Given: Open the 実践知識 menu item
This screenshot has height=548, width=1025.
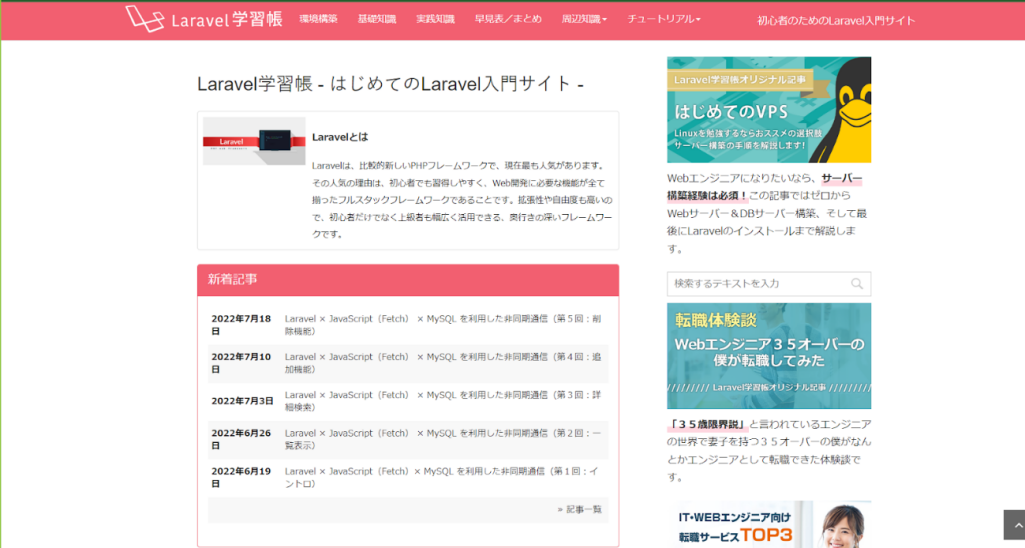Looking at the screenshot, I should (435, 19).
